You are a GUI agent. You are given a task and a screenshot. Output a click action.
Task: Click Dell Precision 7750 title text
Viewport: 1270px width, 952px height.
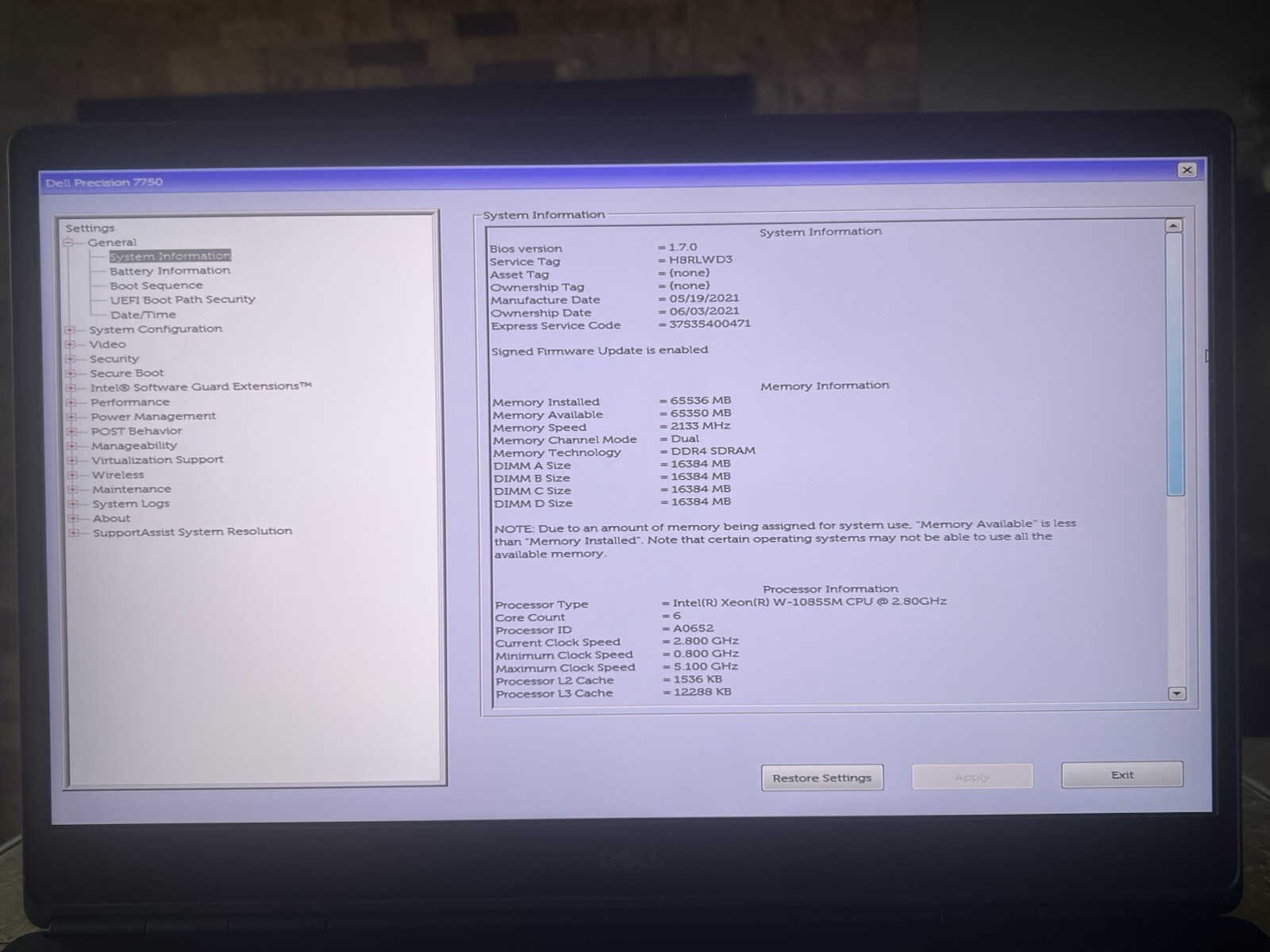(x=104, y=182)
